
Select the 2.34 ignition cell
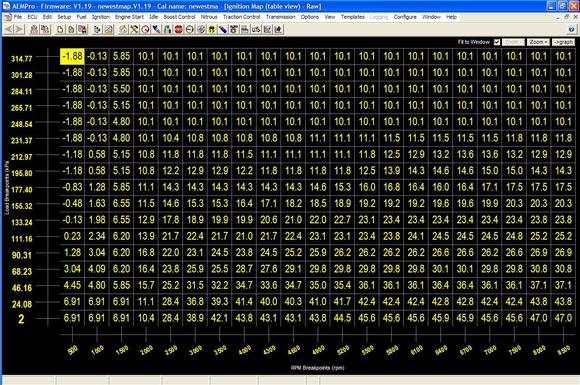[x=97, y=236]
